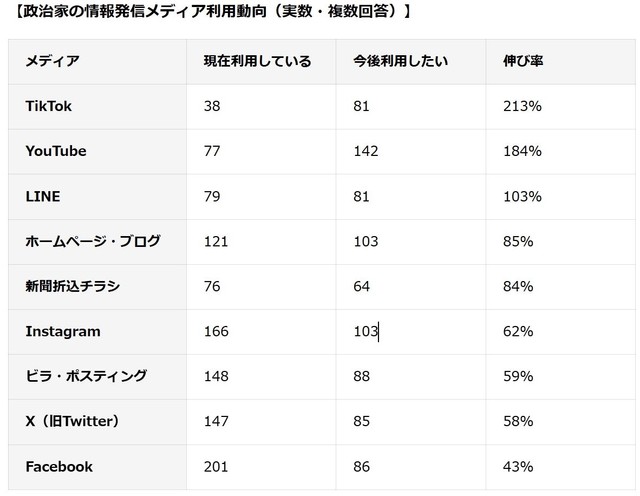This screenshot has height=496, width=640.
Task: Click the 201 value in the Facebook row
Action: point(216,466)
